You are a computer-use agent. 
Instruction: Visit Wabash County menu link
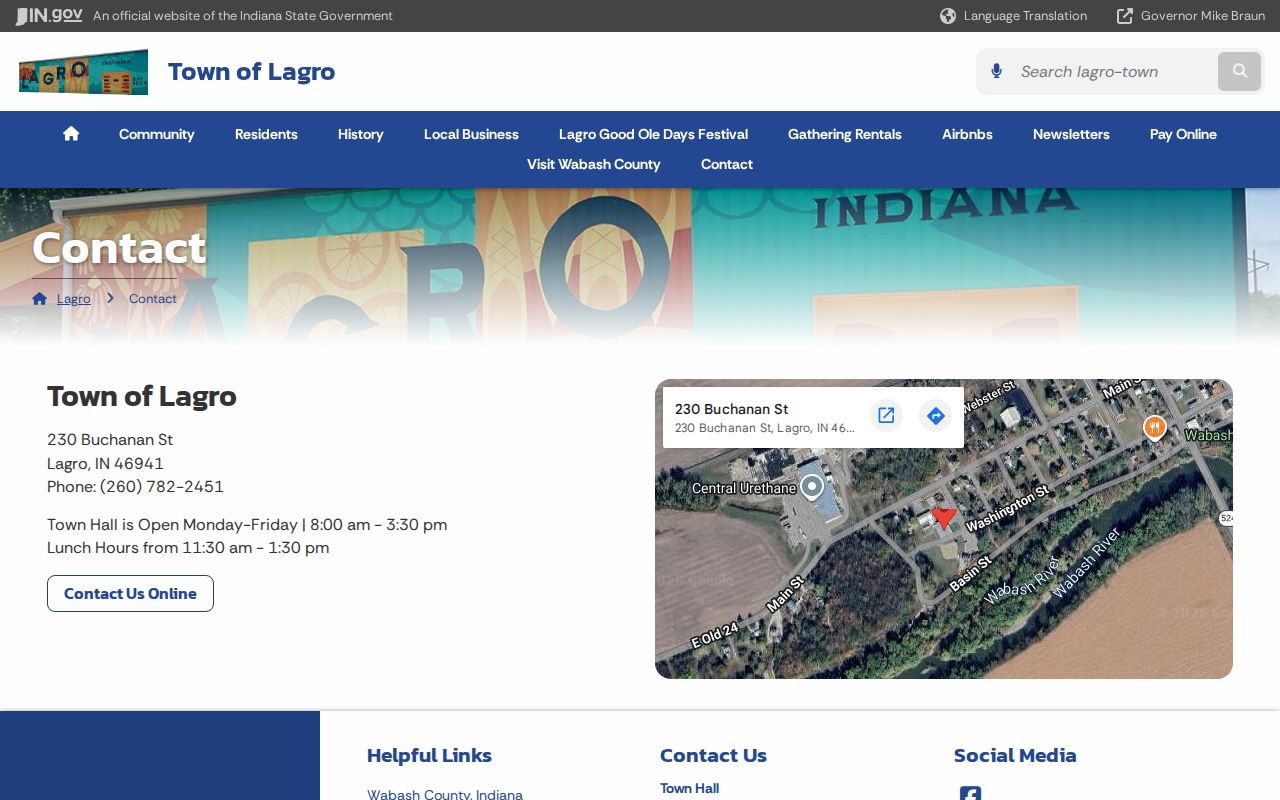point(594,164)
